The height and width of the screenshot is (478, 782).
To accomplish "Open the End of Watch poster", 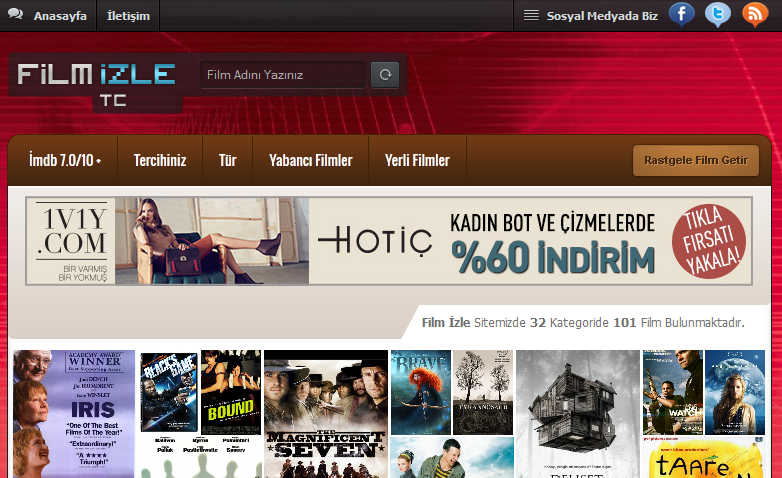I will click(673, 392).
